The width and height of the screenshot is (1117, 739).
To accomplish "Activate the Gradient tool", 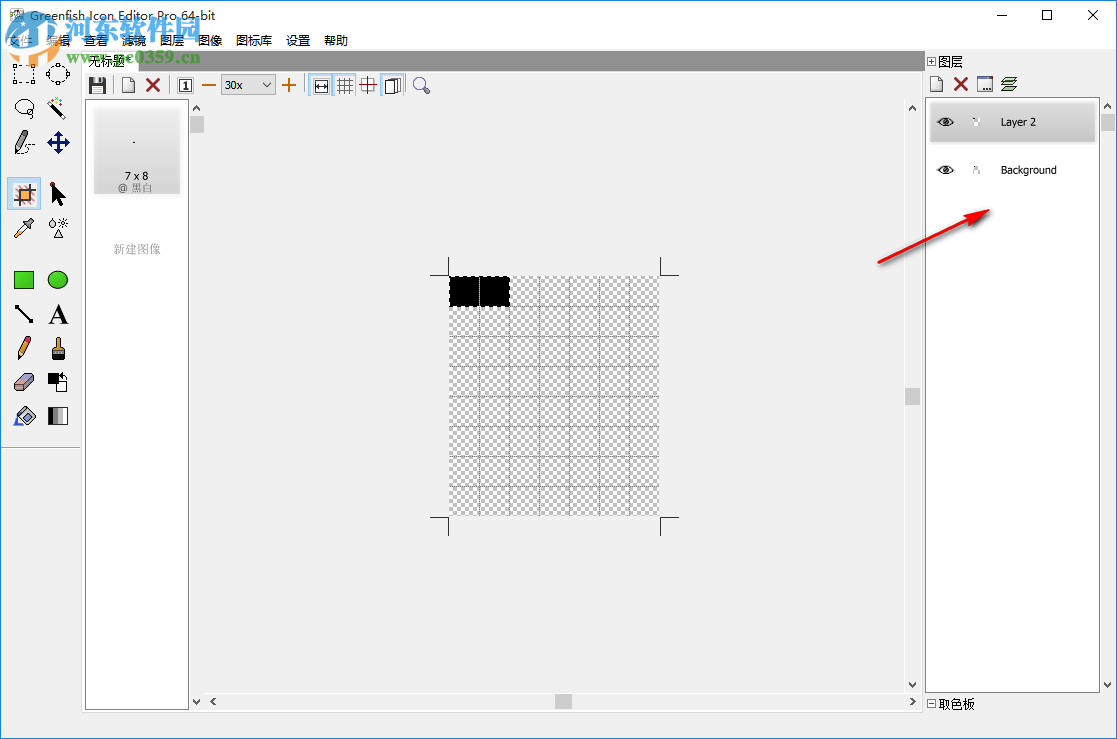I will point(58,416).
